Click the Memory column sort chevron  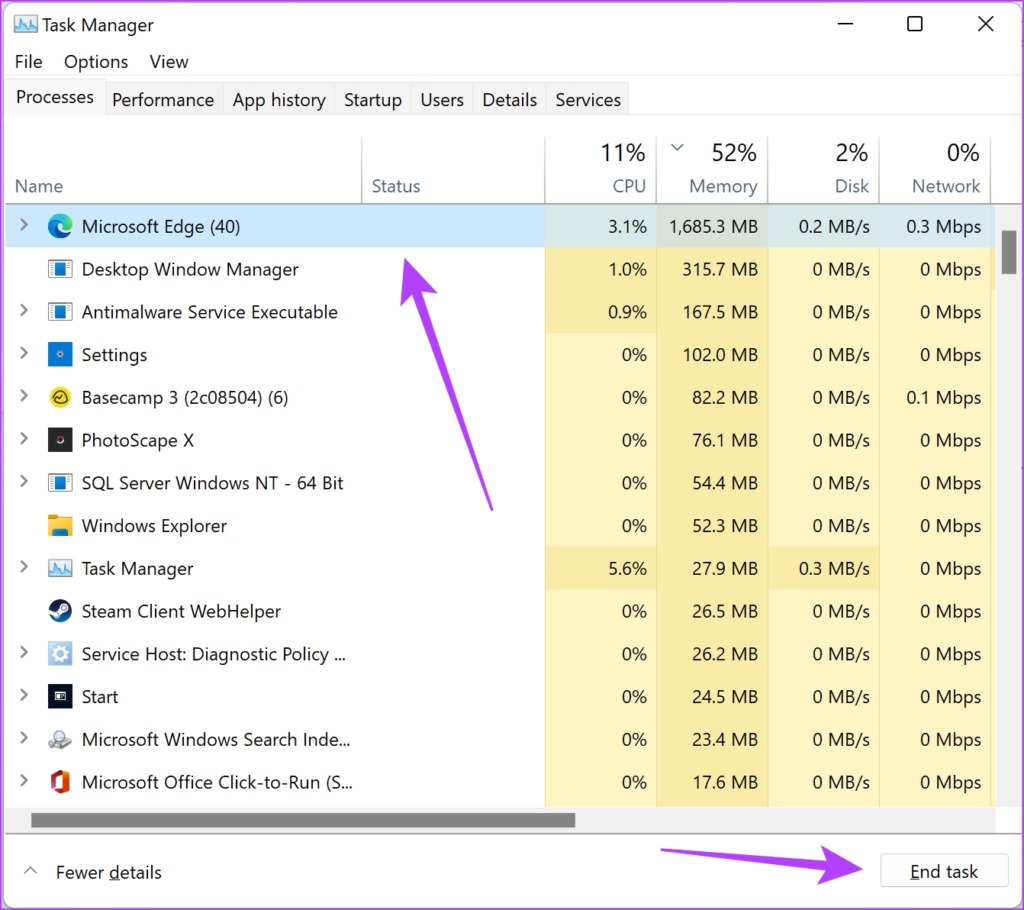point(678,146)
